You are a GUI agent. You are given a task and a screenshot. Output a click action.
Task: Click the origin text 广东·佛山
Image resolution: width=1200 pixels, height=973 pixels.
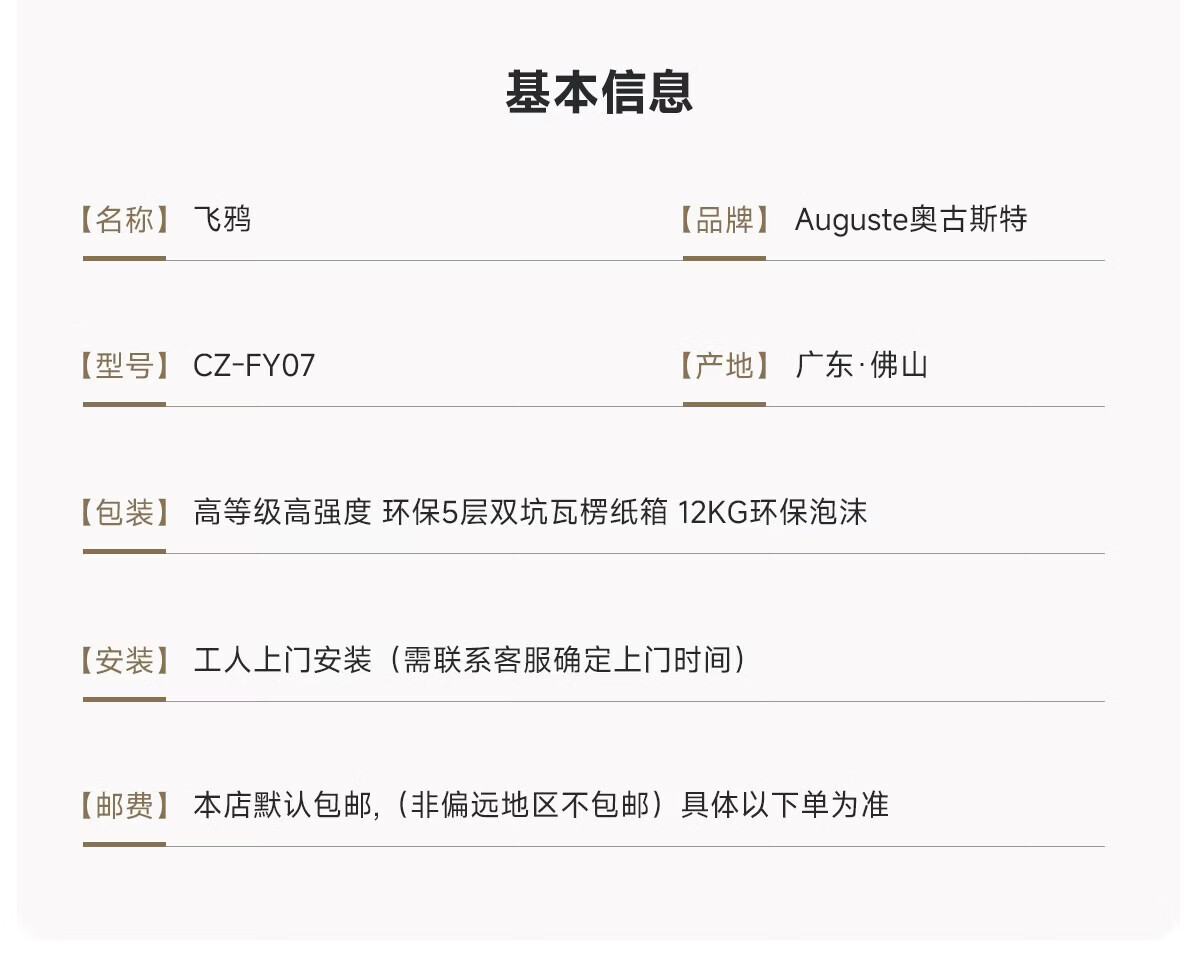click(x=862, y=366)
